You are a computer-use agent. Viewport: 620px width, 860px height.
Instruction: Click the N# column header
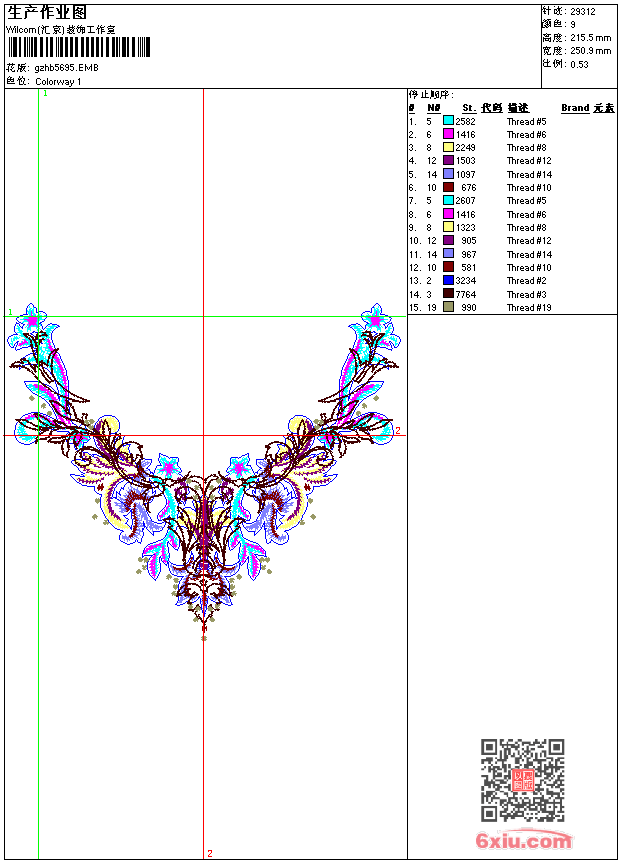pyautogui.click(x=433, y=108)
